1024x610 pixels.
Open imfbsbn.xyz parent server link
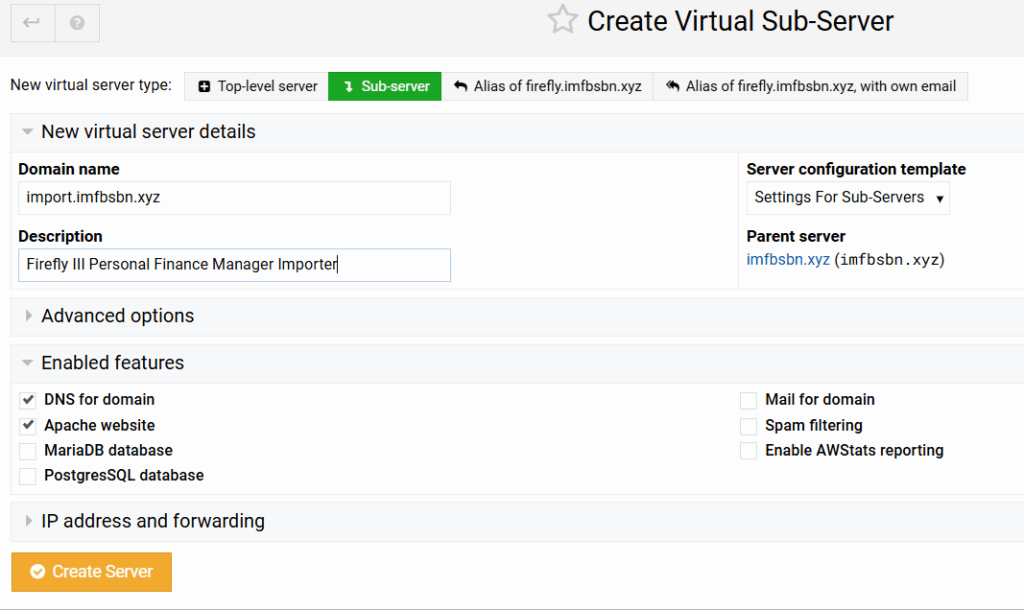(788, 260)
